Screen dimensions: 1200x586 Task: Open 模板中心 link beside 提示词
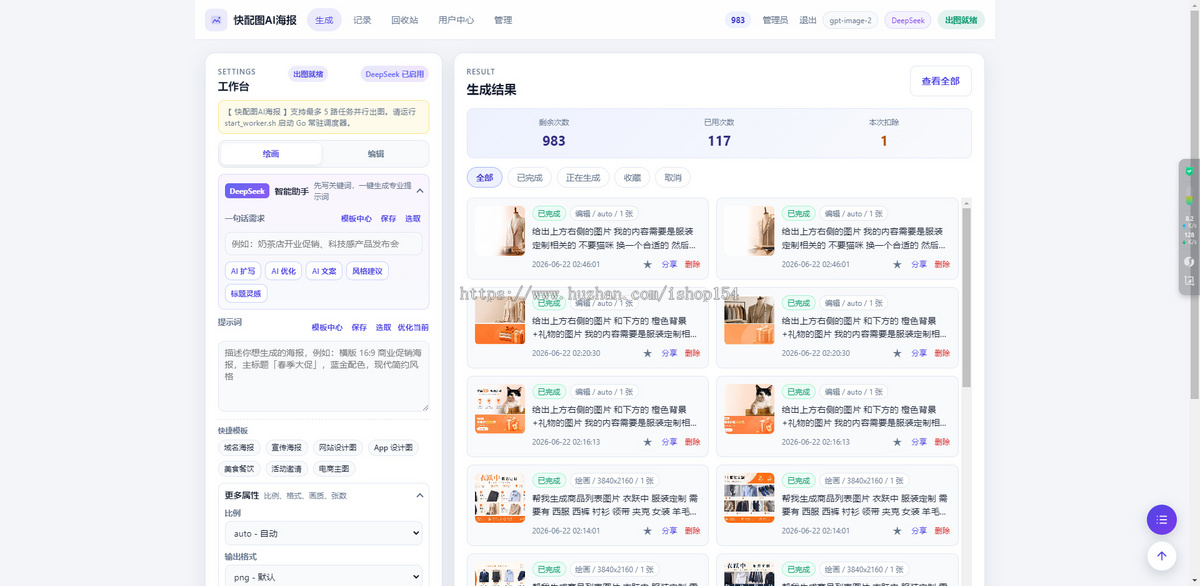(327, 328)
